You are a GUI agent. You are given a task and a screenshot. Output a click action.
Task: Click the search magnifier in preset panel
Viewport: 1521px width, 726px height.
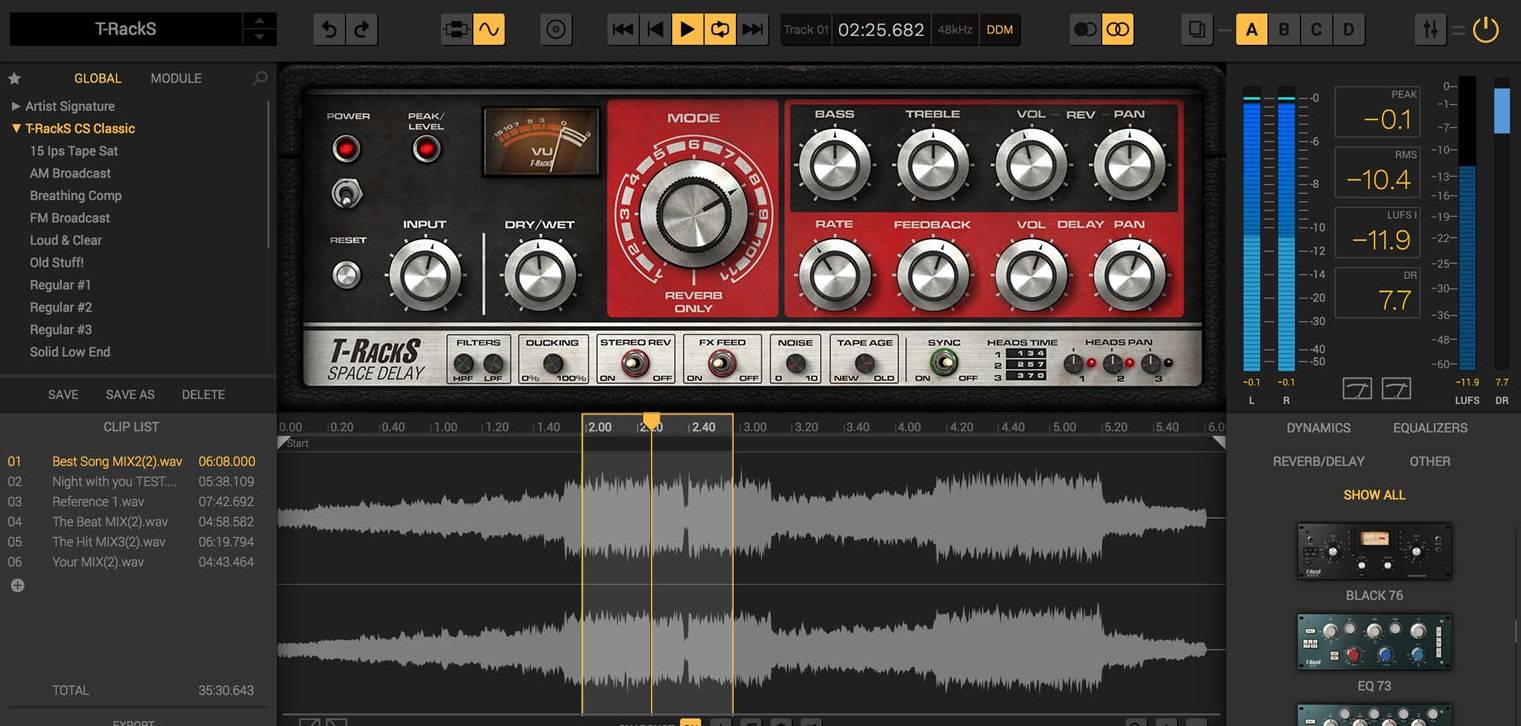click(260, 78)
